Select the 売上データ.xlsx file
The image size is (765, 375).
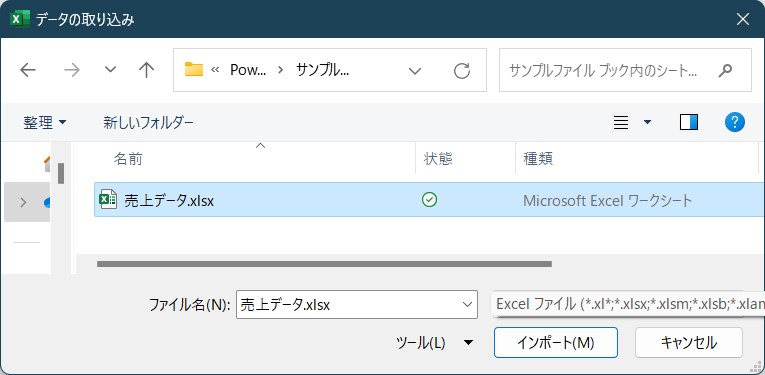click(429, 199)
